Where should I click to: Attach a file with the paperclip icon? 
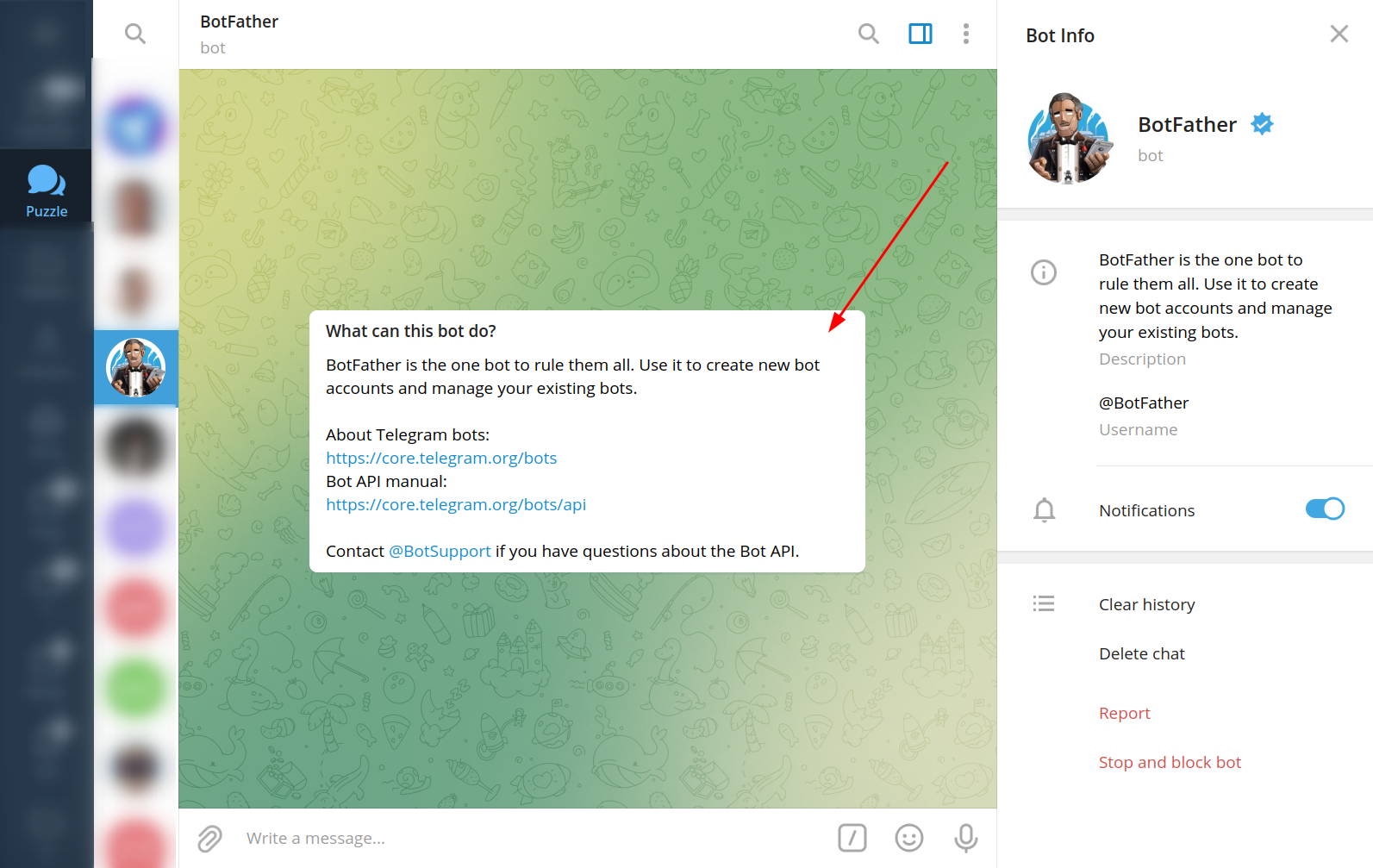pos(209,838)
